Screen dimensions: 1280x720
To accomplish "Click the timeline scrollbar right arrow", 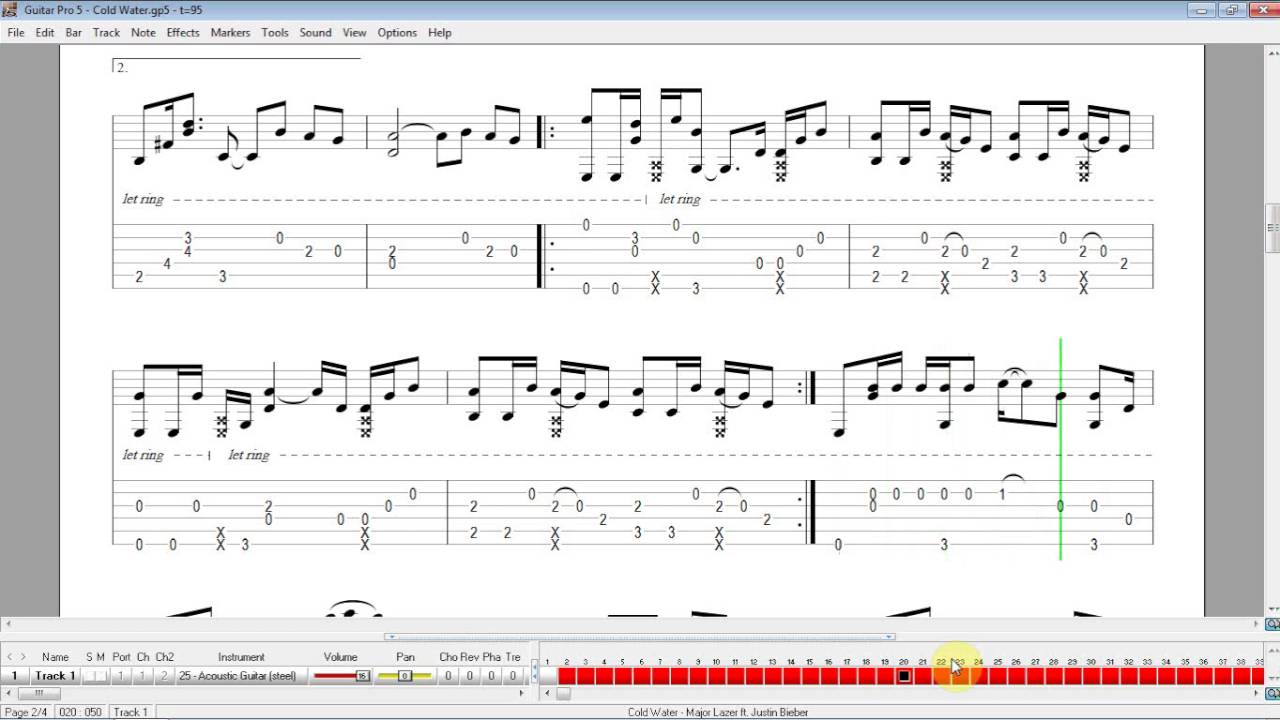I will point(1258,694).
